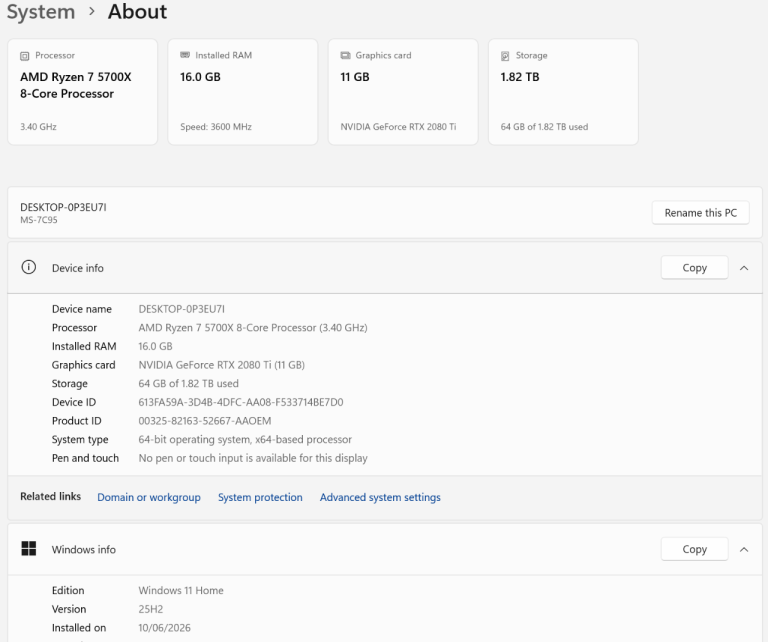Select the Device ID value 613FA59A-3D4B-4DFC-AA08-F533714BE7D0
This screenshot has width=768, height=642.
pos(241,402)
